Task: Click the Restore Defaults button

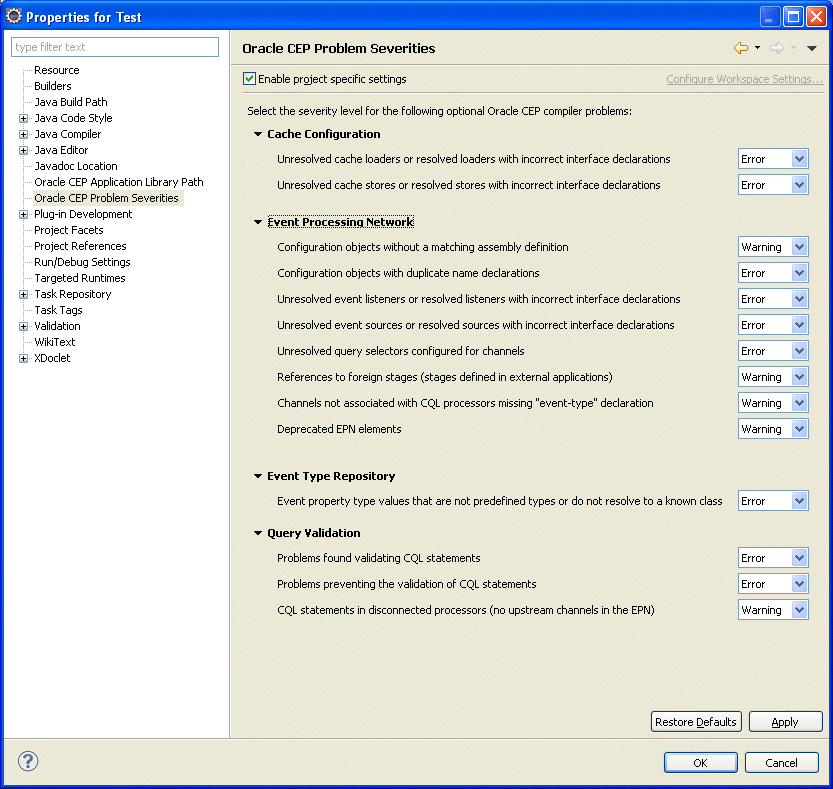Action: [x=696, y=722]
